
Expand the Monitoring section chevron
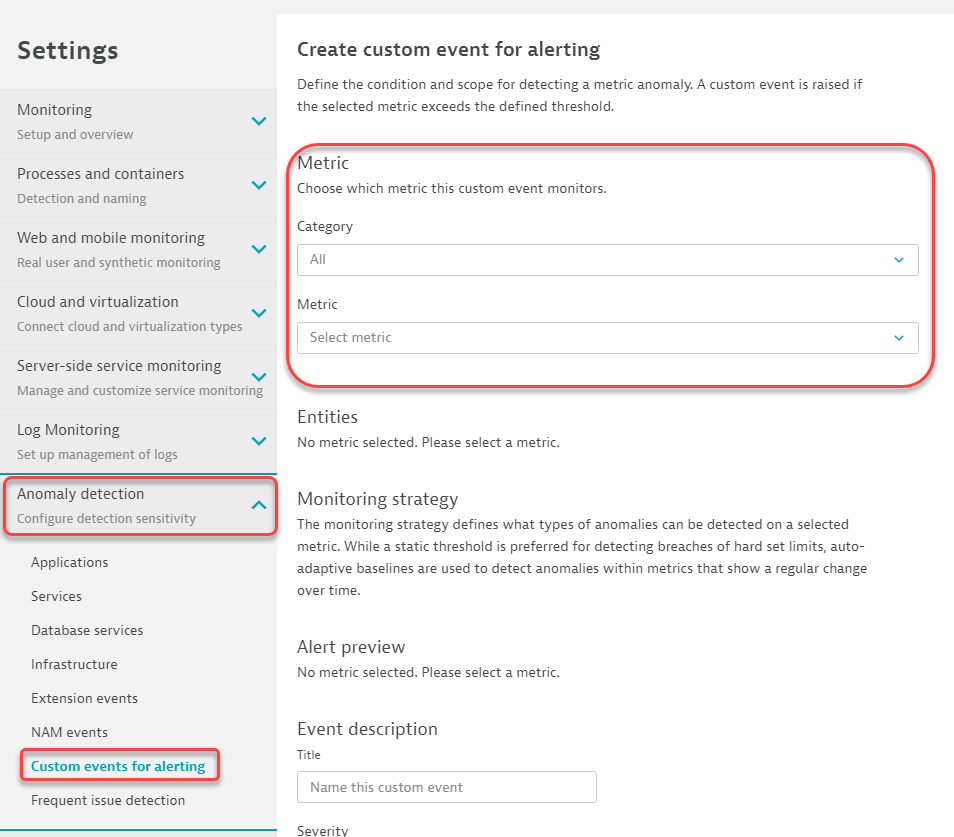pyautogui.click(x=258, y=121)
